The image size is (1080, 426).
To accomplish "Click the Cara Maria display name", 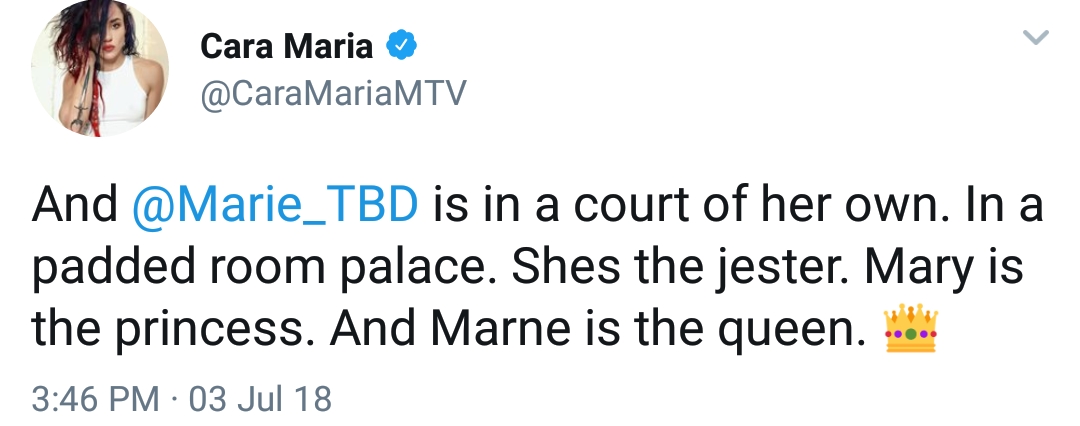I will pos(287,46).
